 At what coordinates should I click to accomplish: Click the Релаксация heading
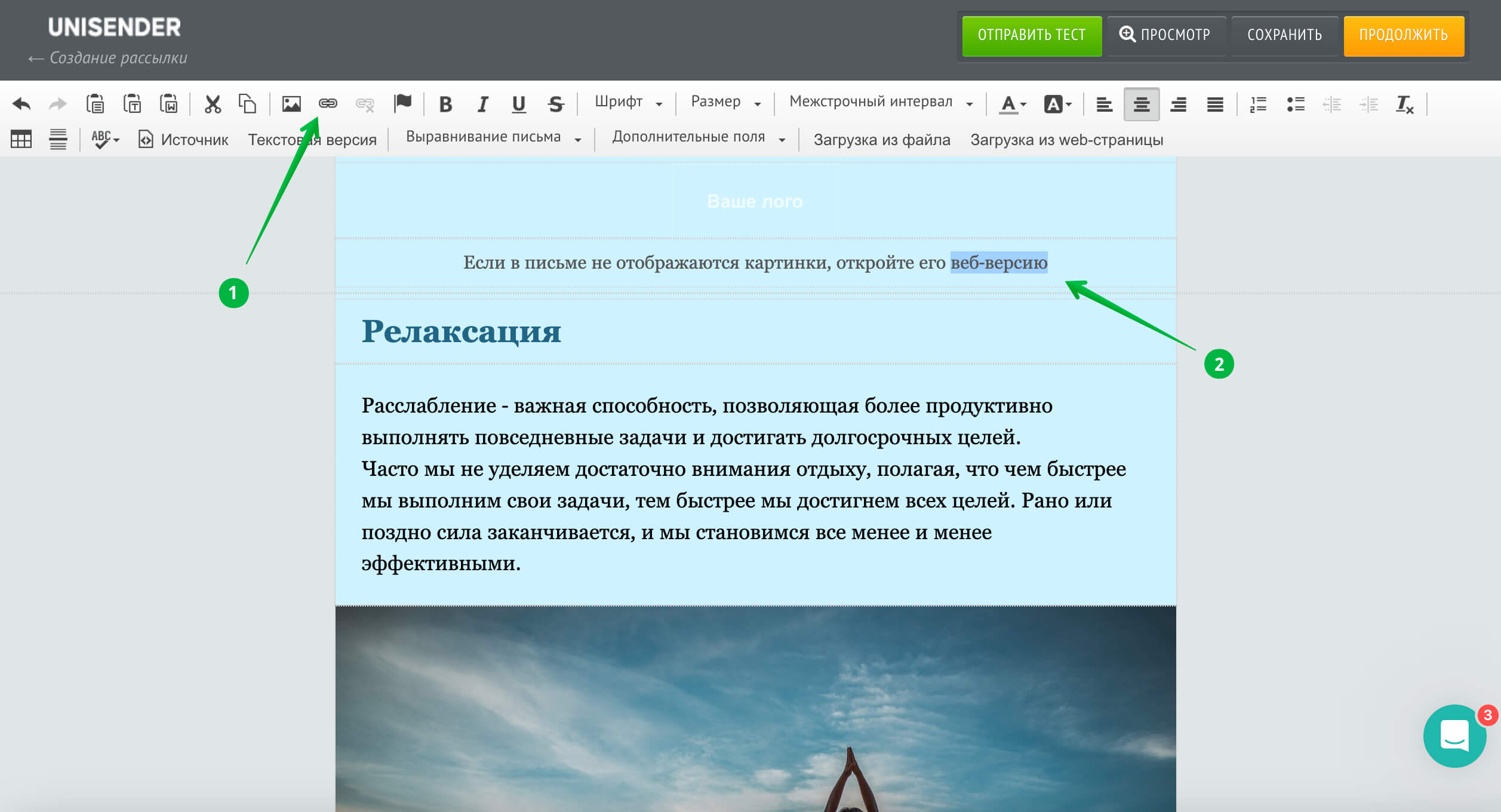[x=461, y=331]
